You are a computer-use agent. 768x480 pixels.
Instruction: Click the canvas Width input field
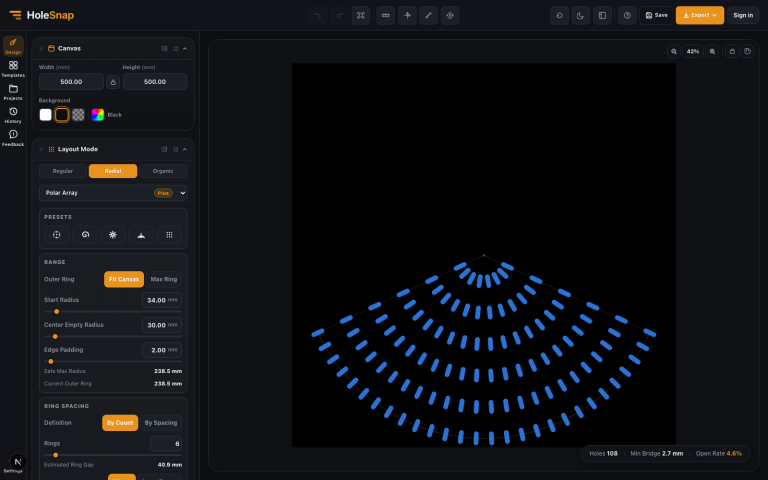point(72,82)
